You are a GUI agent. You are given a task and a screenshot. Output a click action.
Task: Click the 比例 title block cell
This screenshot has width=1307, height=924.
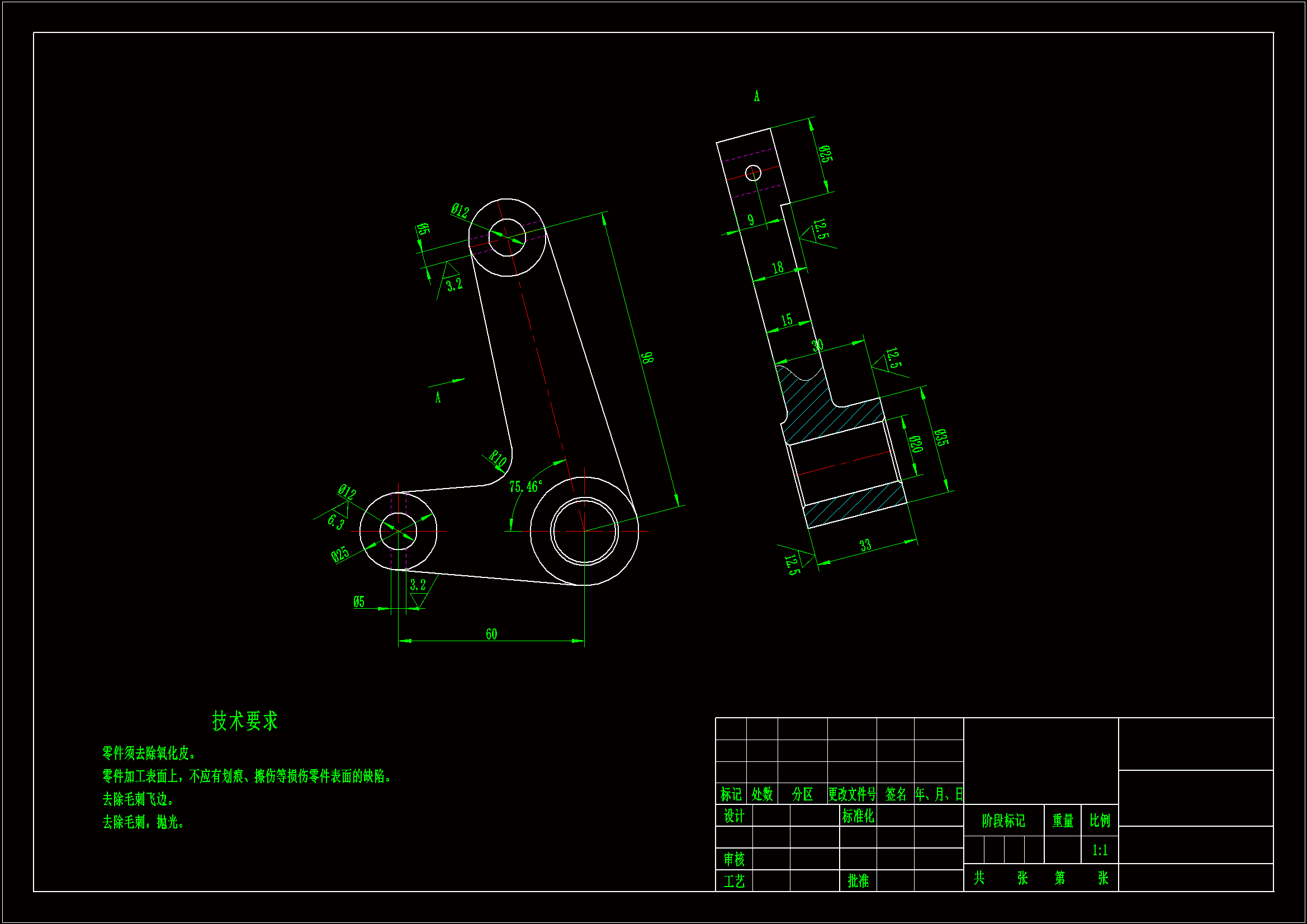point(1100,821)
